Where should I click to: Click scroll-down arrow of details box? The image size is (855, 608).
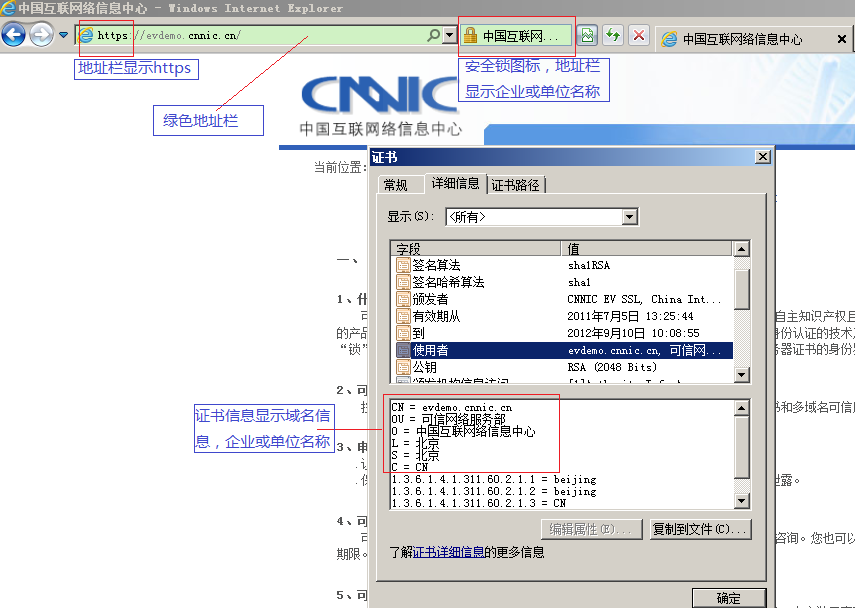point(741,501)
